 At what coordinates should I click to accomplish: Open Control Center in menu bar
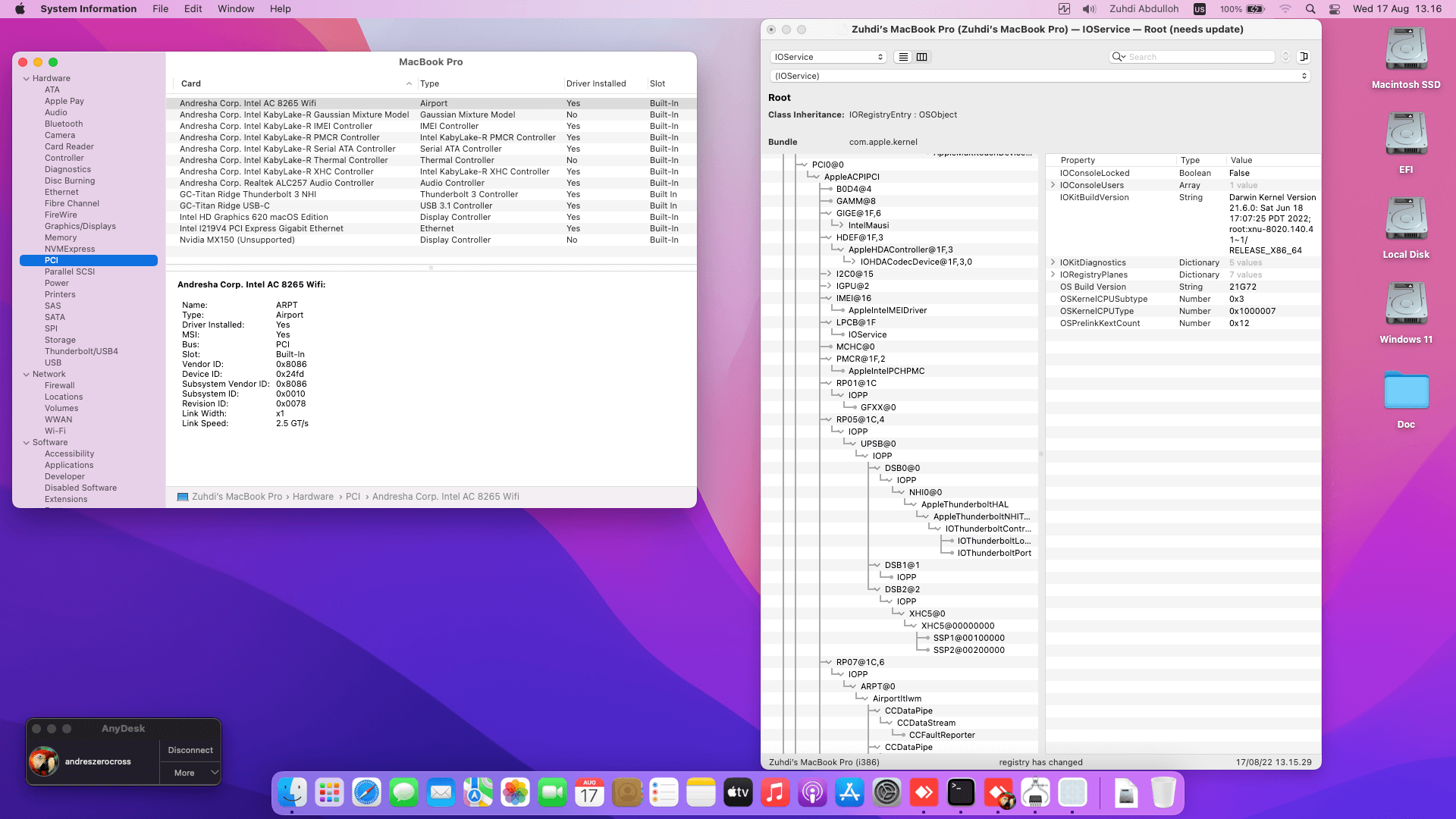point(1335,9)
